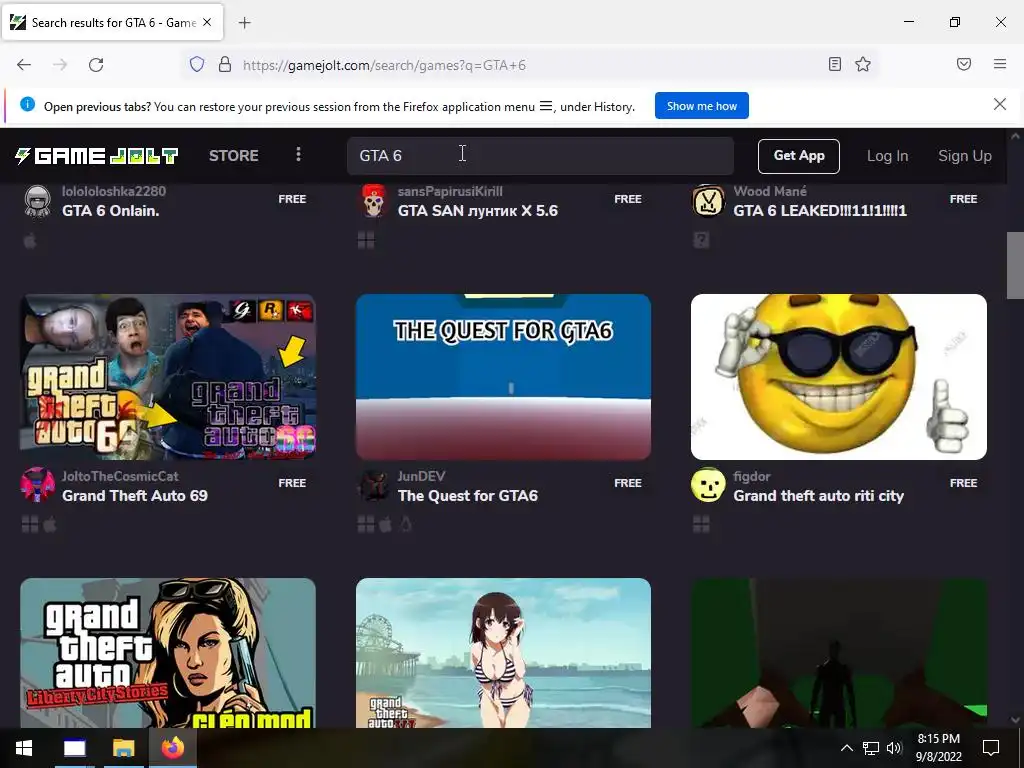Open the smiley emoji game thumbnail
Viewport: 1024px width, 768px height.
839,377
